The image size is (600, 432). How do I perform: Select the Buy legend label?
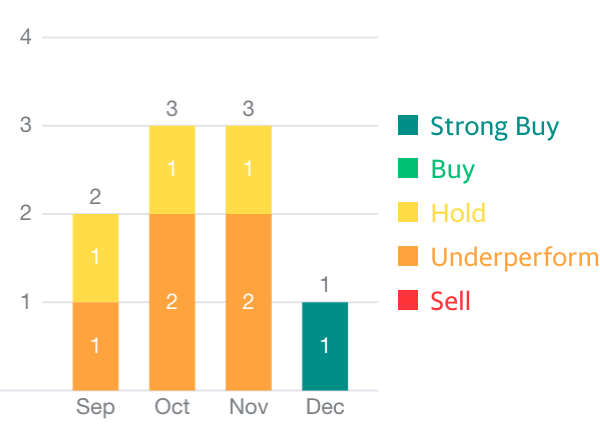click(x=453, y=169)
